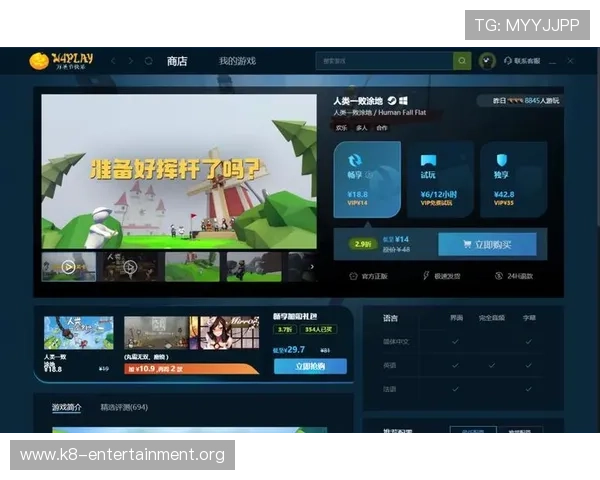Open the 商店 store tab
Image resolution: width=600 pixels, height=480 pixels.
point(177,61)
